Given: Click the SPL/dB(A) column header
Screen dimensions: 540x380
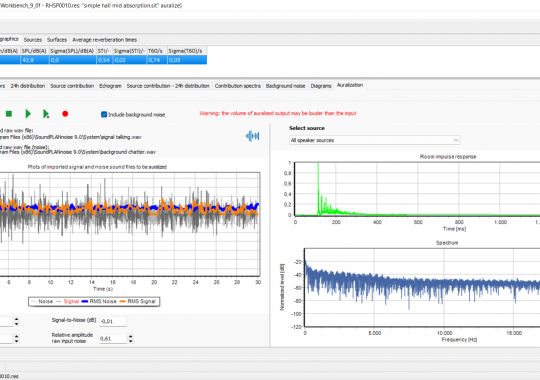Looking at the screenshot, I should click(34, 51).
